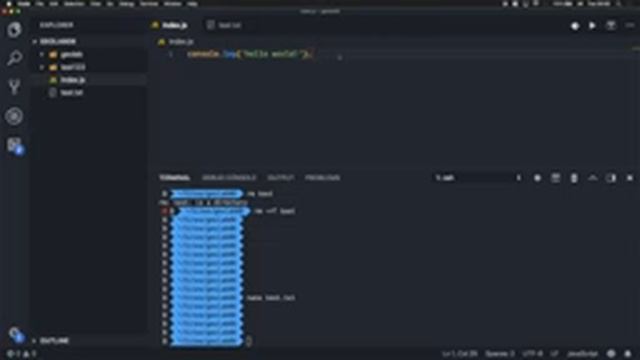The image size is (640, 360).
Task: Open Spotlight search in macOS menu bar
Action: click(x=619, y=4)
